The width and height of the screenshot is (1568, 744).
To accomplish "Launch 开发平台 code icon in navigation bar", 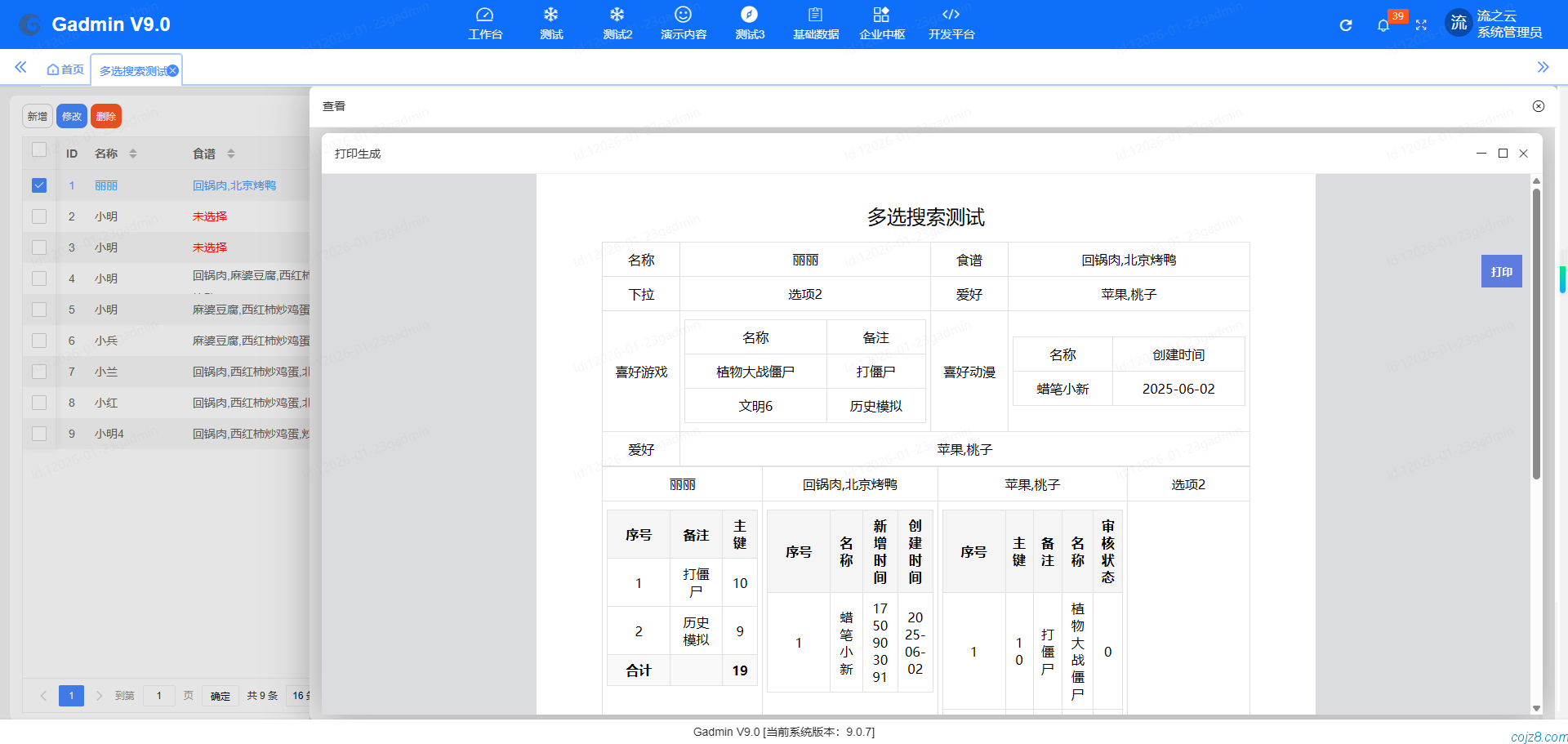I will 950,24.
